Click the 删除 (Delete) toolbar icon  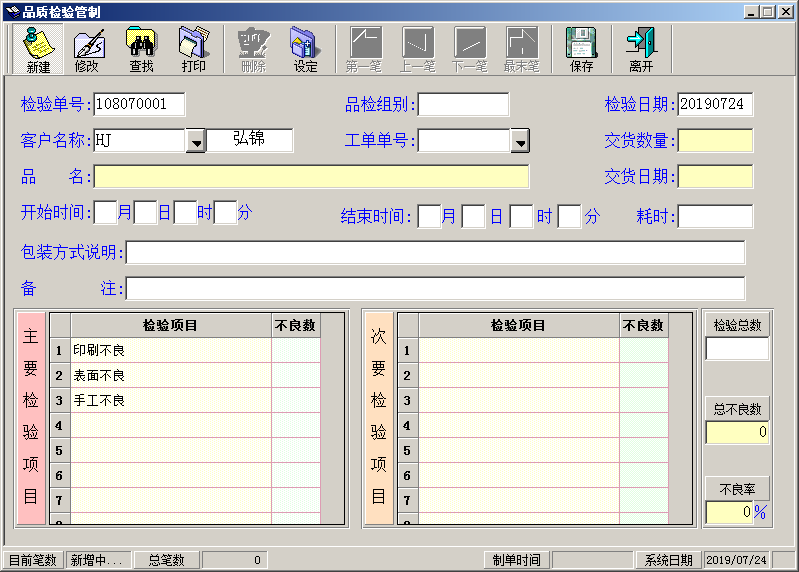[x=253, y=49]
